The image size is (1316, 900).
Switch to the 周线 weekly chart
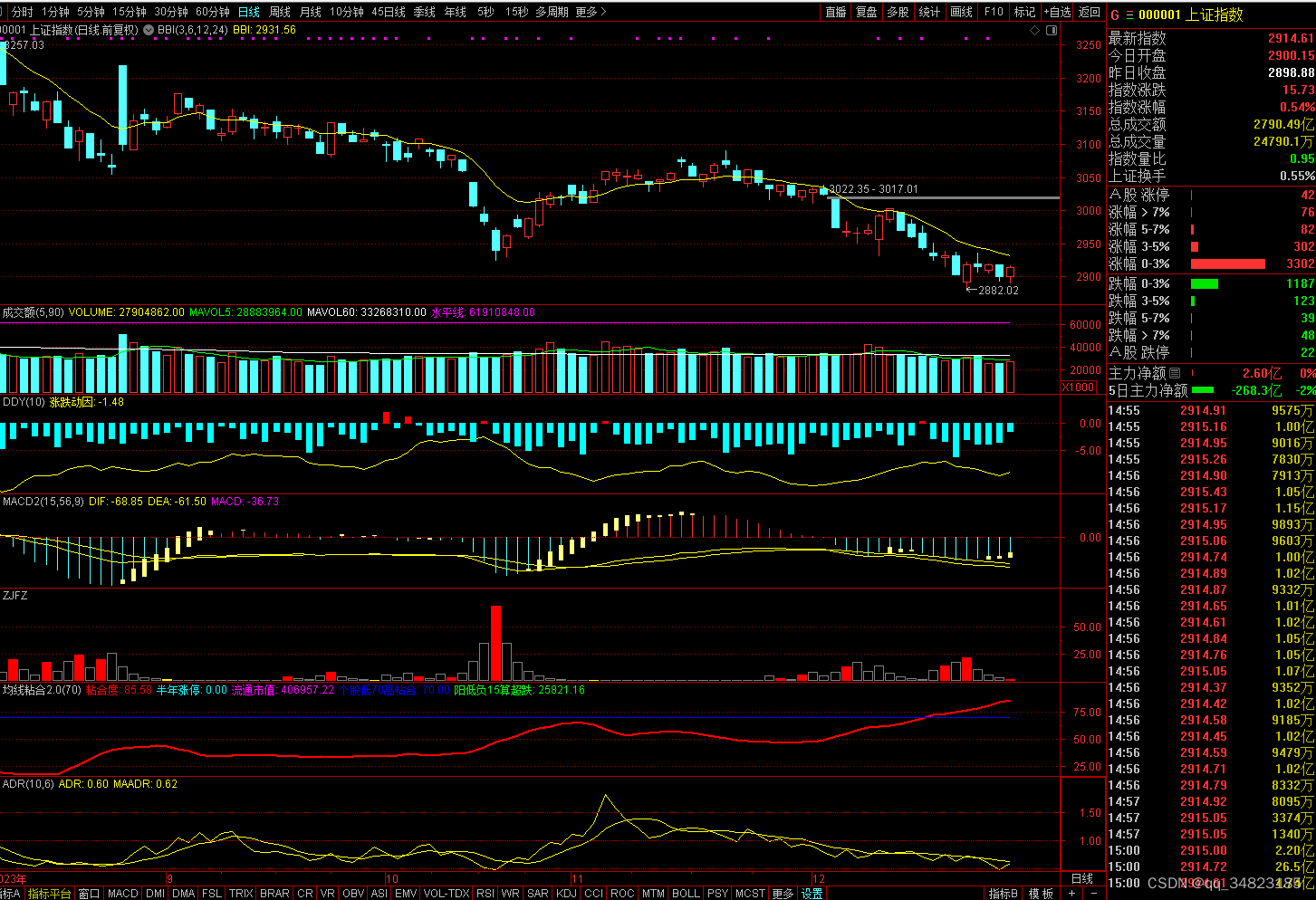click(x=280, y=12)
